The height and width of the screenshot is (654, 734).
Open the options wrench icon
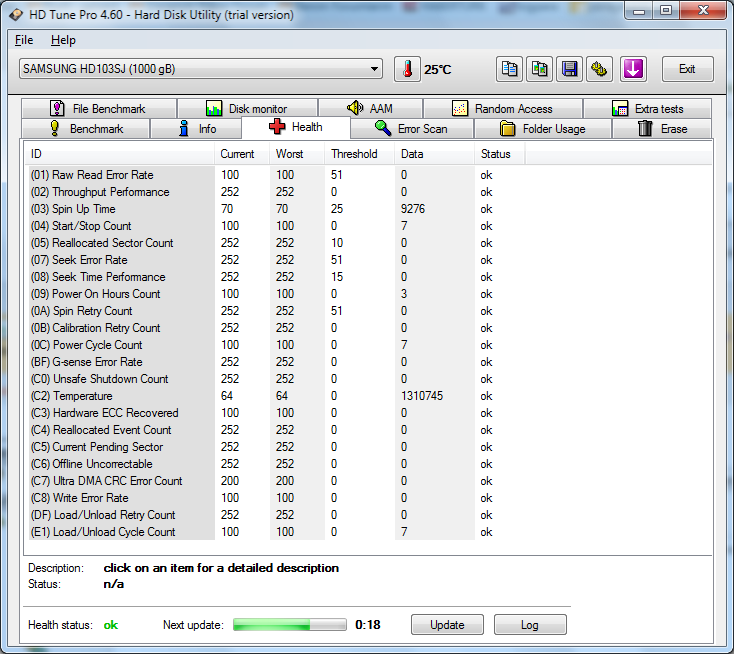click(599, 69)
